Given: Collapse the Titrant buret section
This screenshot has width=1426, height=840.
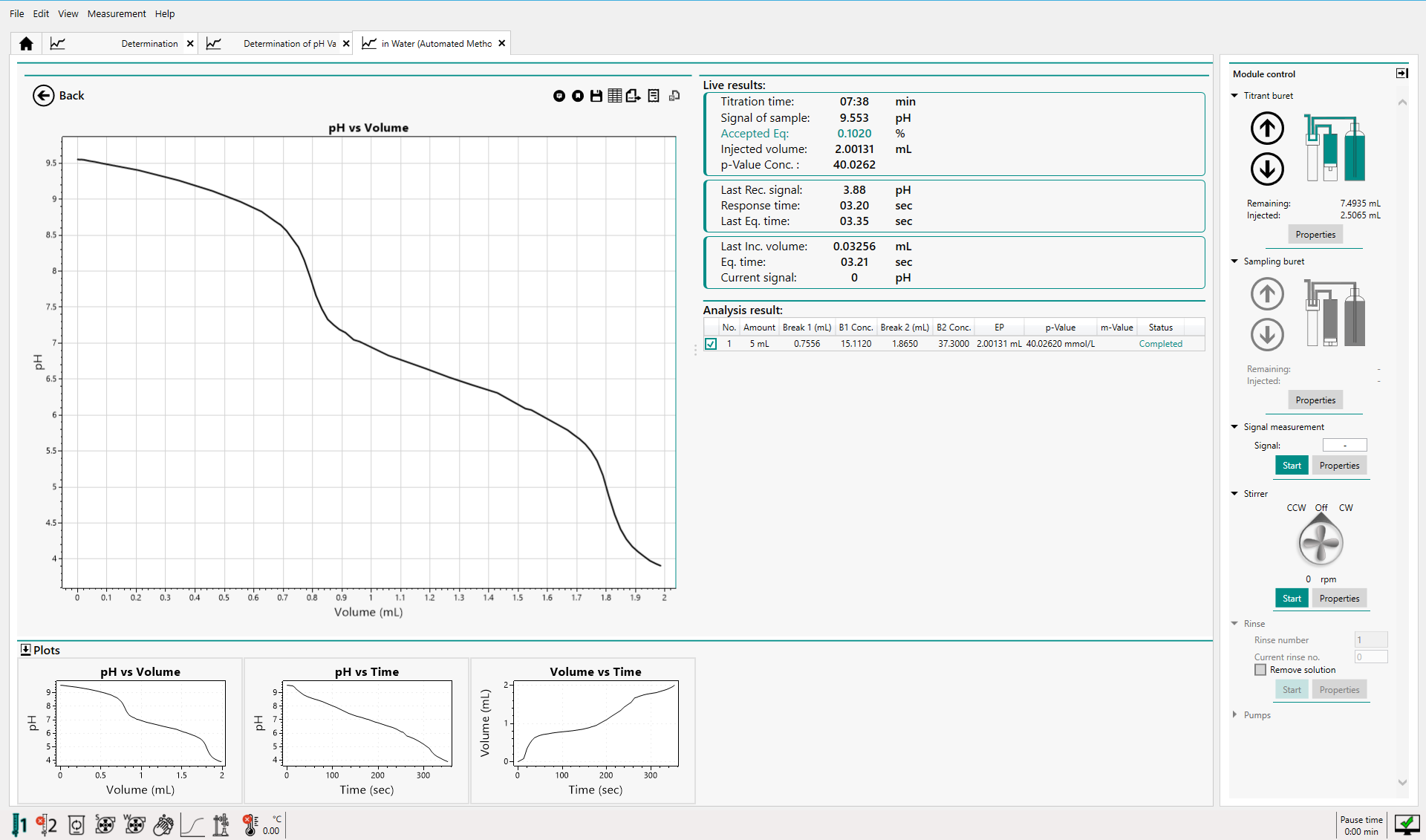Looking at the screenshot, I should [1235, 96].
